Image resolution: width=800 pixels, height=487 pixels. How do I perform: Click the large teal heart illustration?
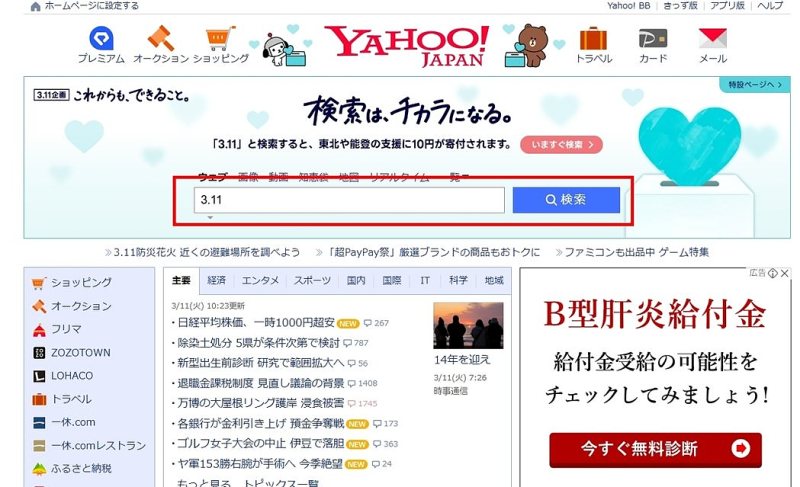click(x=689, y=146)
